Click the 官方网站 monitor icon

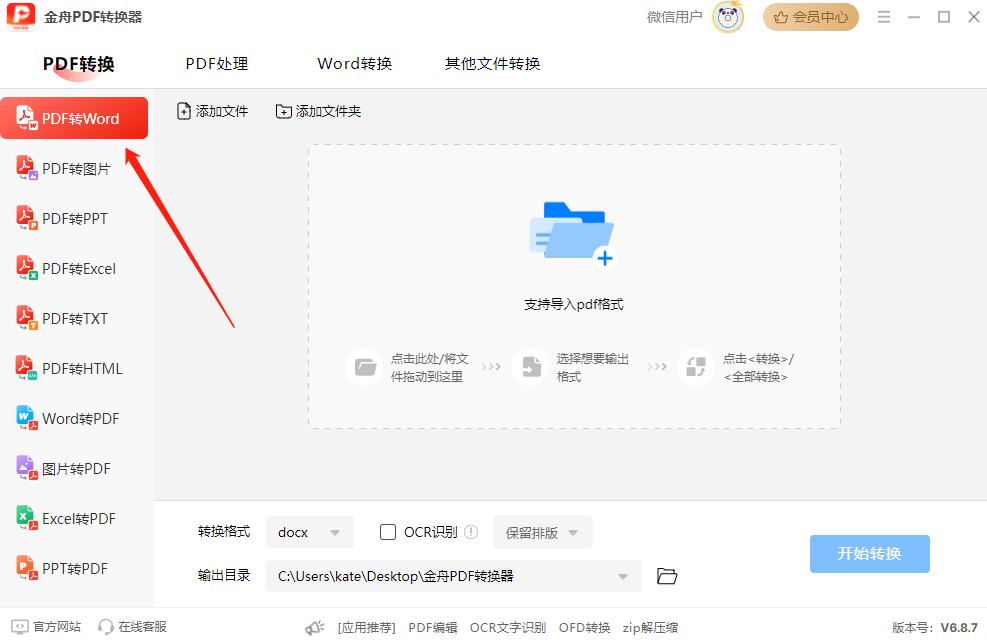pos(20,627)
